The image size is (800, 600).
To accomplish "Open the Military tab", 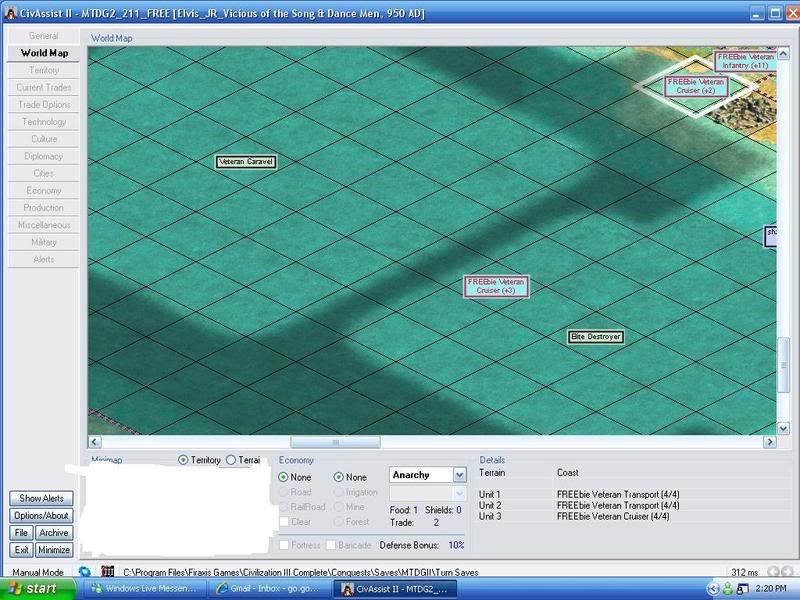I will (x=43, y=242).
